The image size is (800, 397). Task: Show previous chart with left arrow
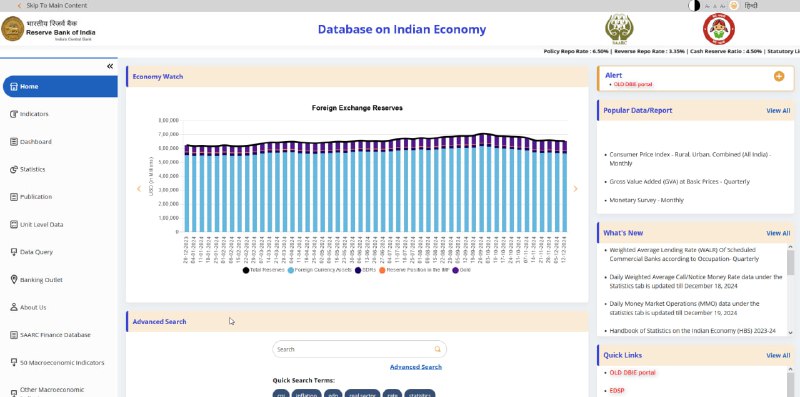(x=139, y=189)
